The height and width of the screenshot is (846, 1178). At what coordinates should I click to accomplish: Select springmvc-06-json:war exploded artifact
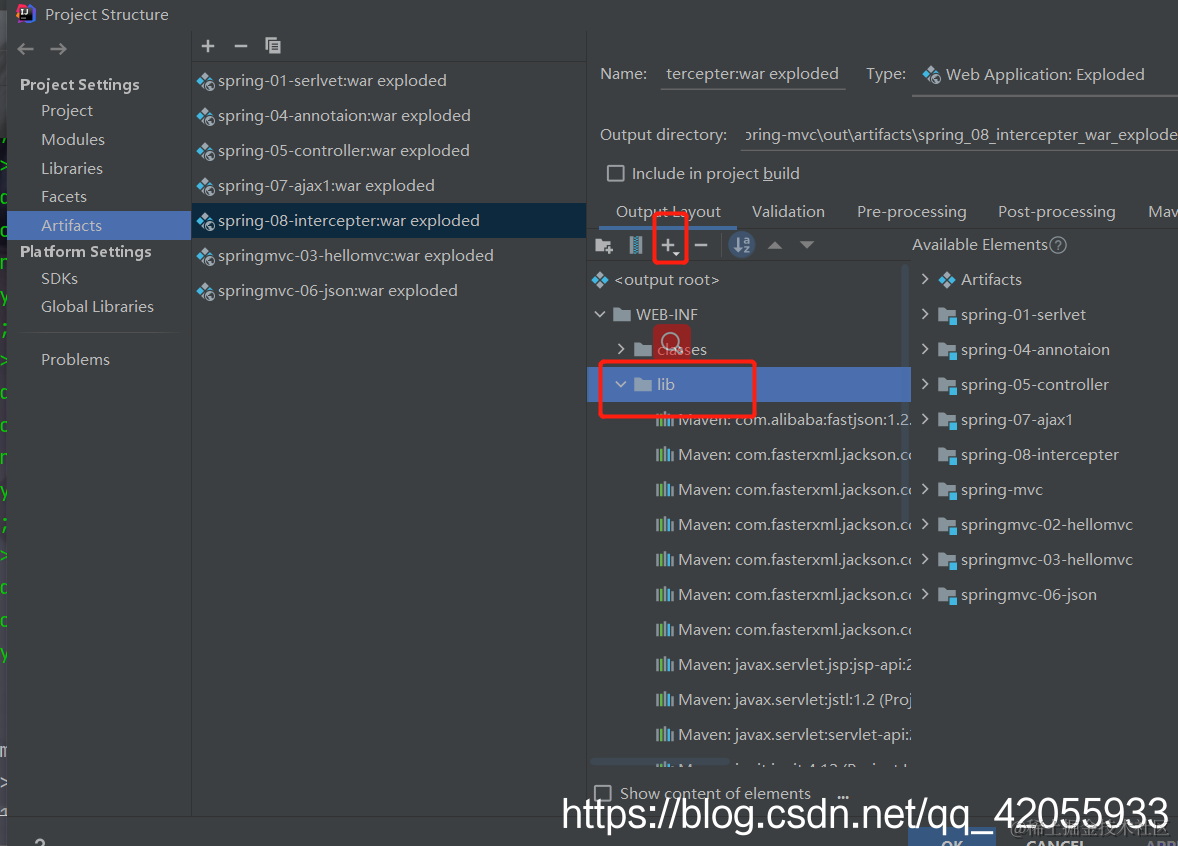point(388,291)
